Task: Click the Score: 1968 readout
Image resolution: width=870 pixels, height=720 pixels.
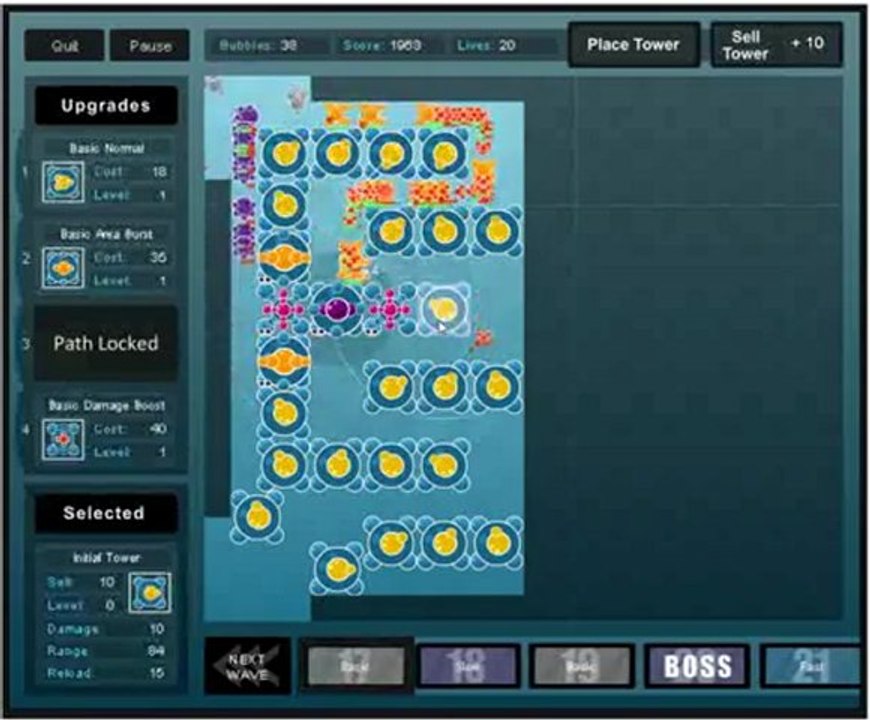Action: 382,45
